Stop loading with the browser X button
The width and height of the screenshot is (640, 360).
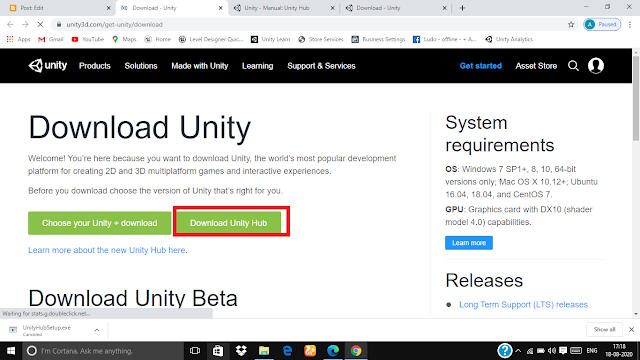(40, 24)
